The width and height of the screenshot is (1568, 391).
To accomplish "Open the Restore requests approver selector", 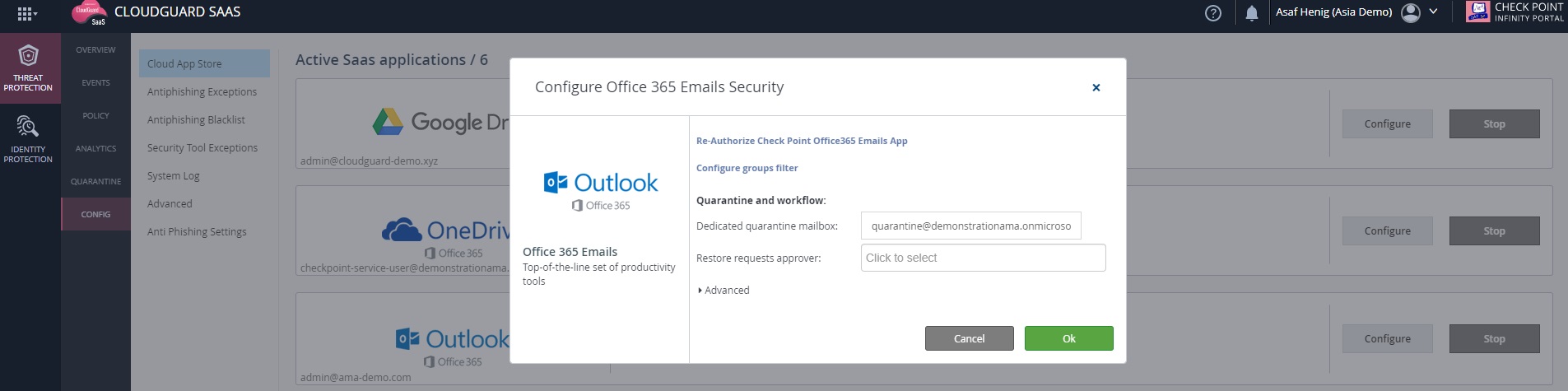I will tap(983, 258).
